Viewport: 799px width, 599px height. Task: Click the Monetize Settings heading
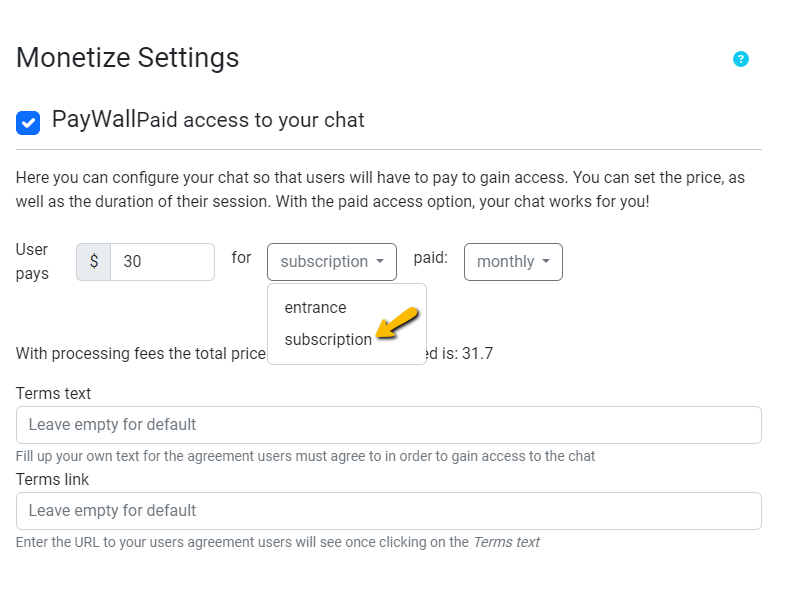[127, 58]
